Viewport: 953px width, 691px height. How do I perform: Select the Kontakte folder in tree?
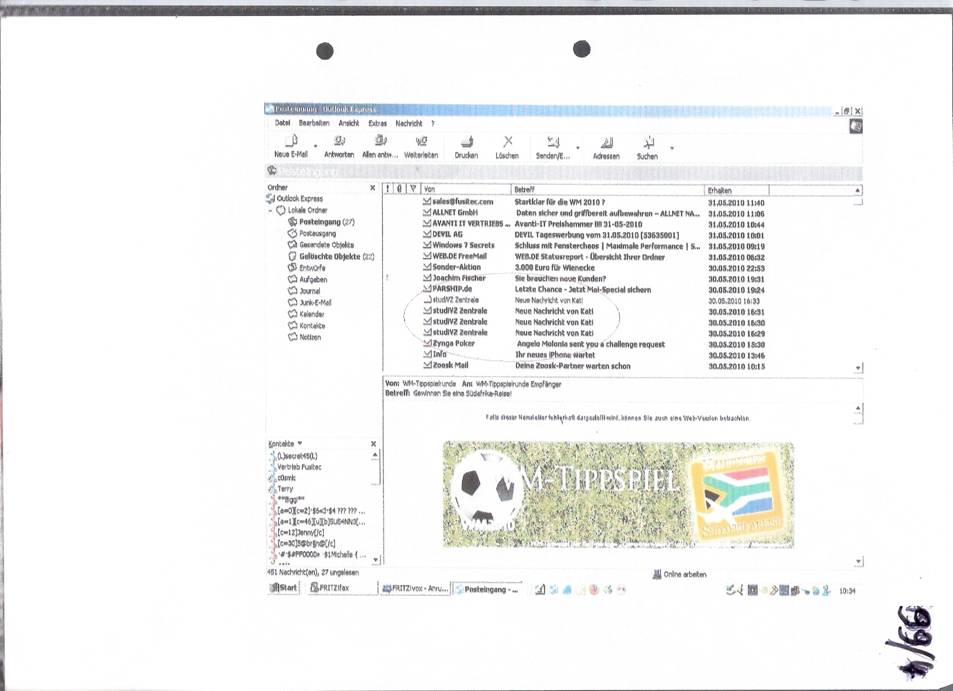coord(306,326)
